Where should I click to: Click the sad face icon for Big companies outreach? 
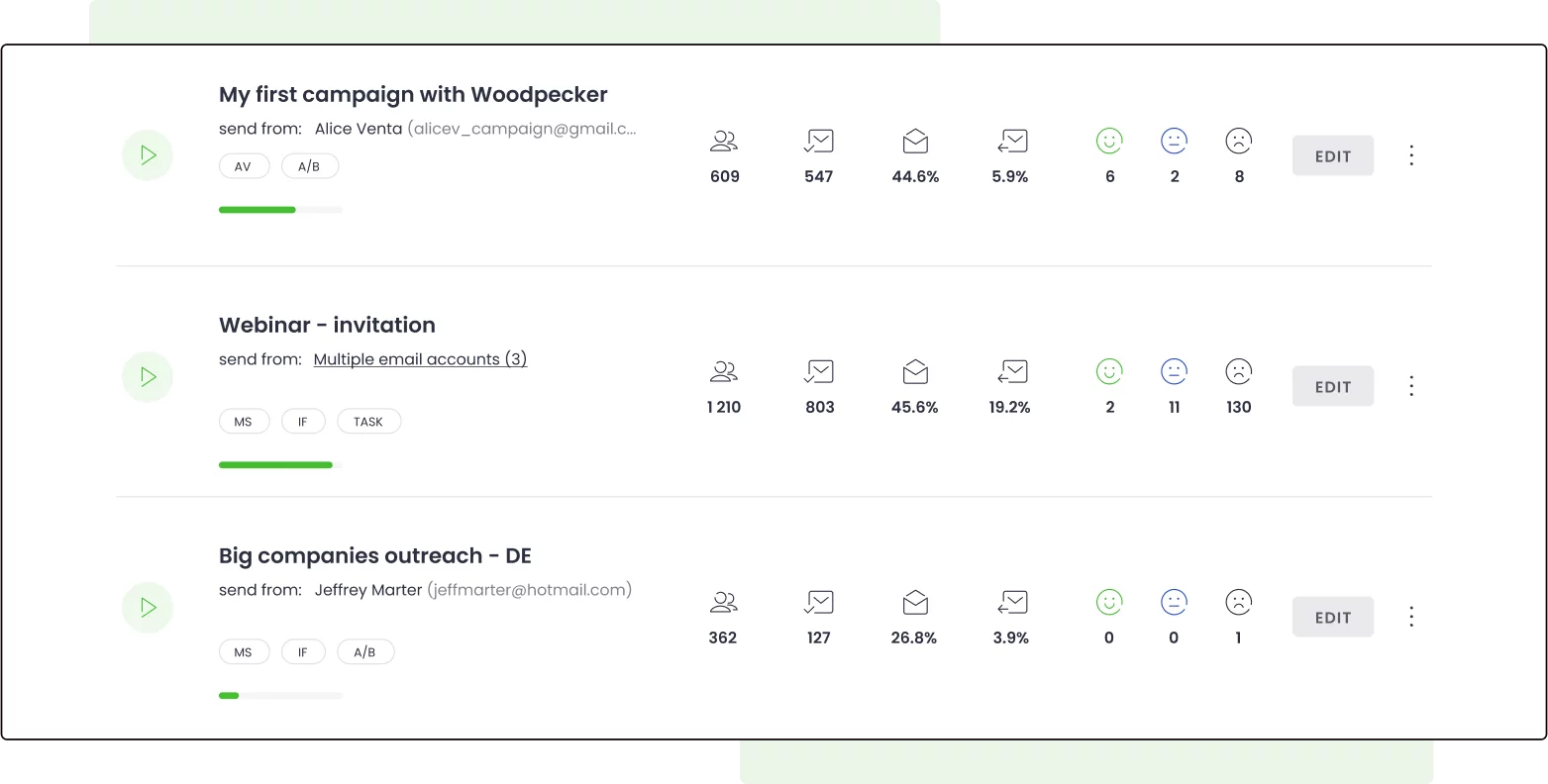click(1238, 603)
